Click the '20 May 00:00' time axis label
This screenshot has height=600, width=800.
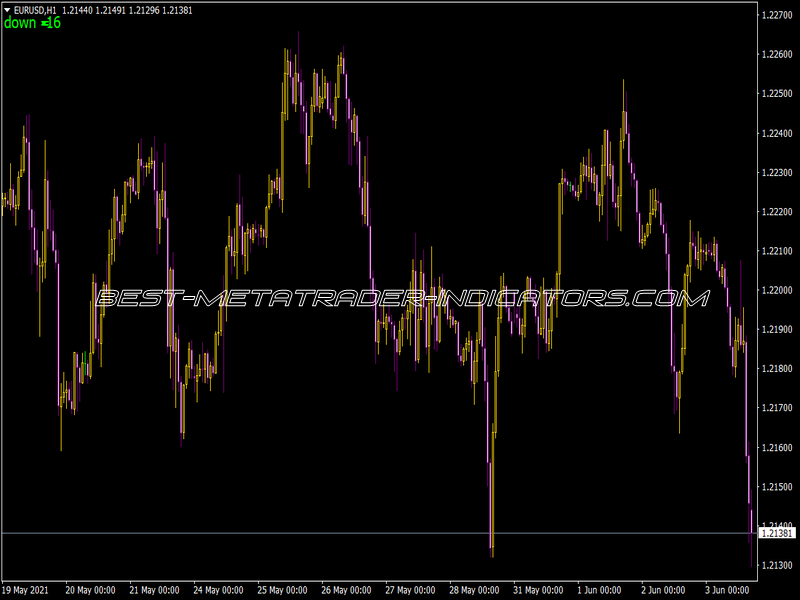pos(90,590)
